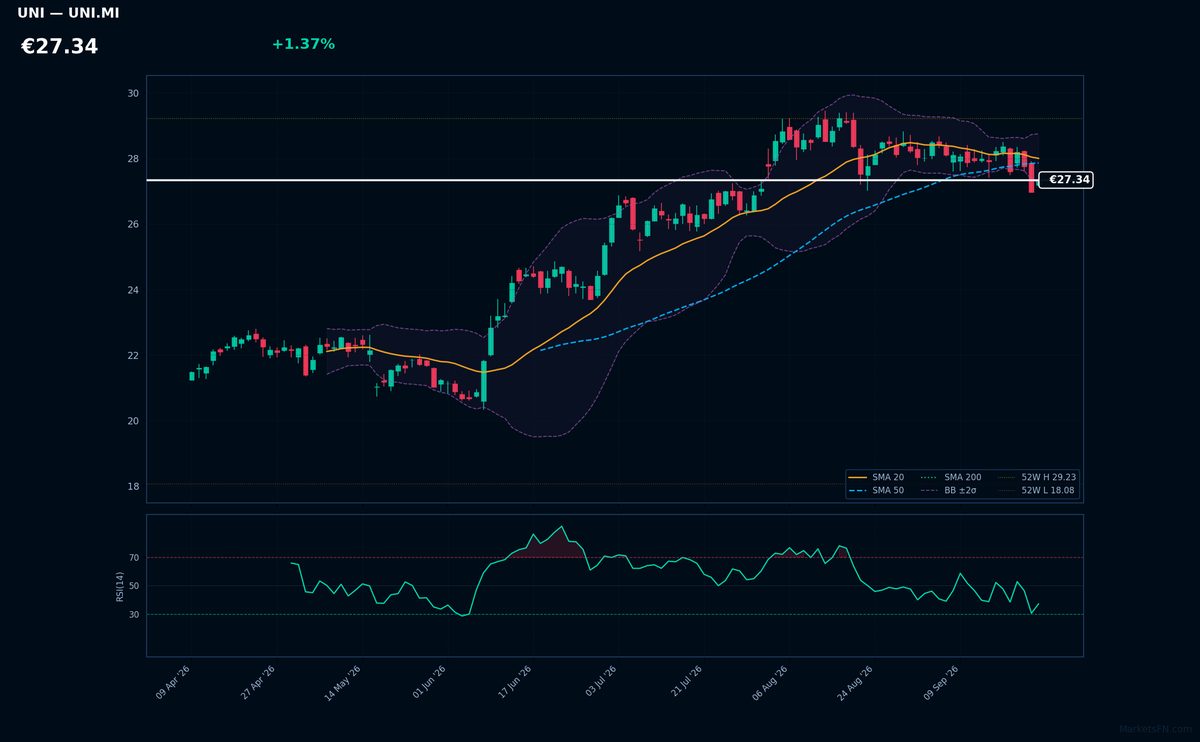Viewport: 1200px width, 742px height.
Task: Click the 24 price axis label
Action: click(133, 290)
